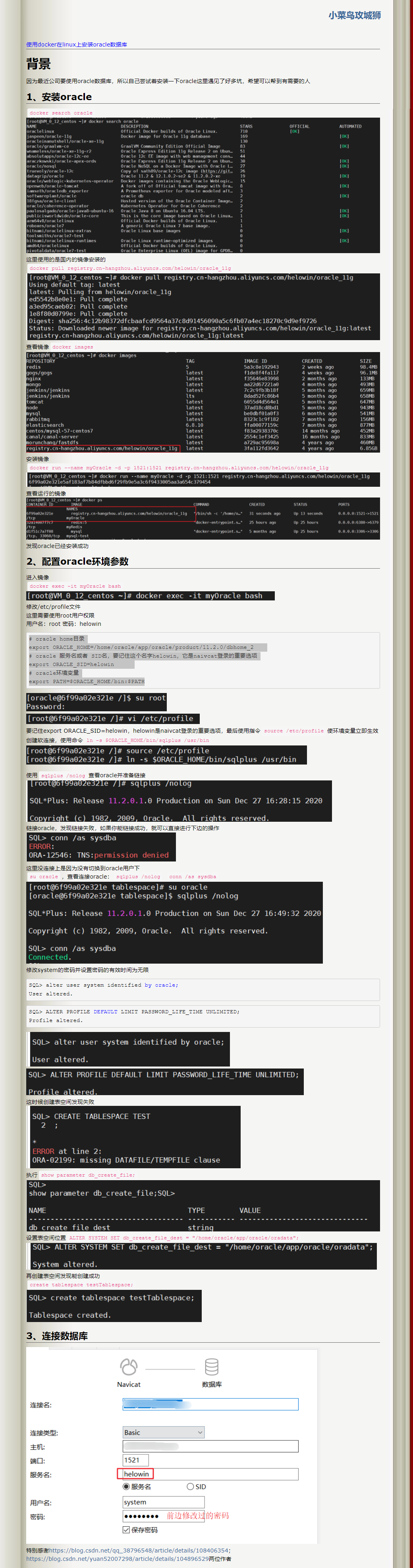Click the 密码 password field
Screen dimensions: 413x1568
164,1516
